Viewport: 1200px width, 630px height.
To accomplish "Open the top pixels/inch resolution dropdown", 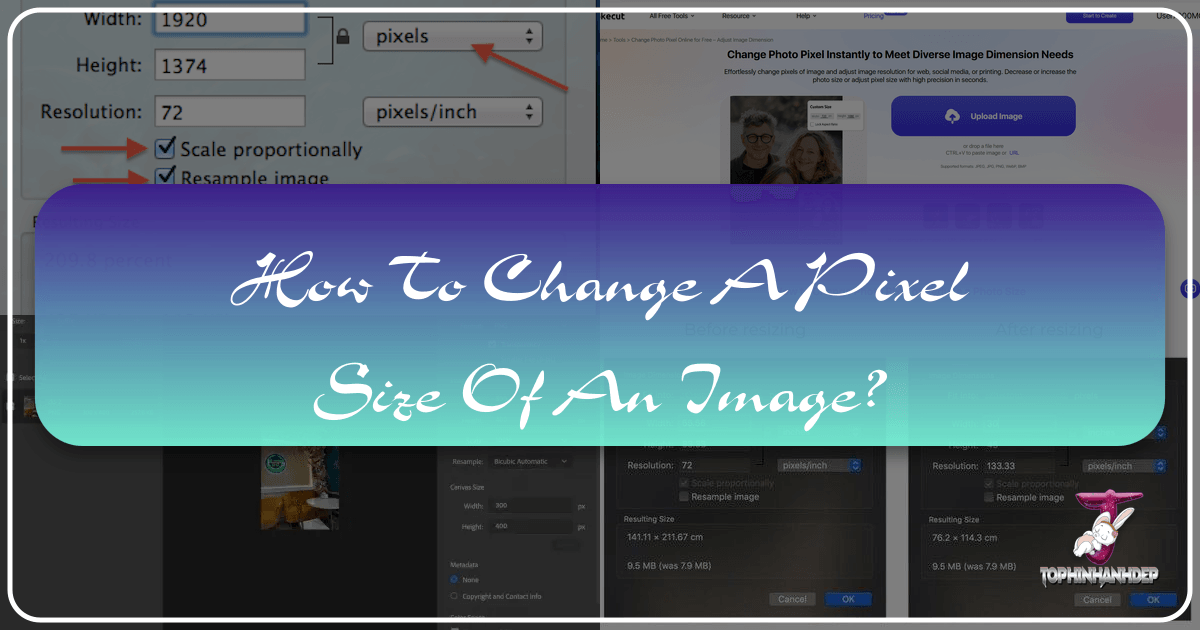I will tap(452, 112).
